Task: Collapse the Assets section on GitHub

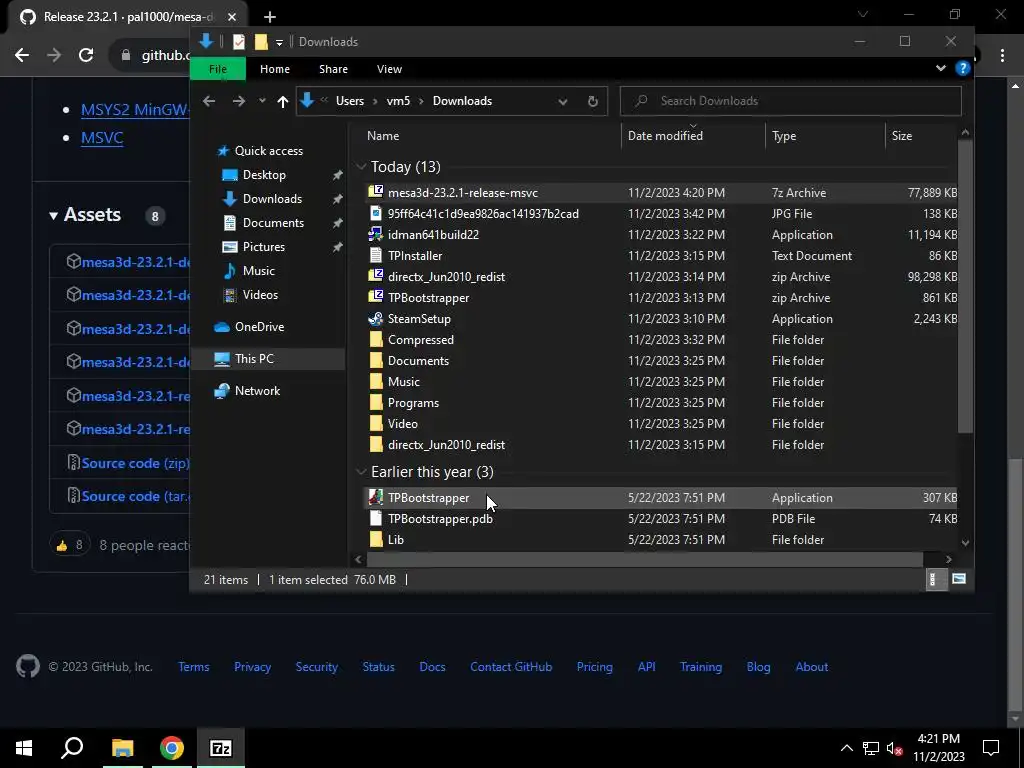Action: point(54,216)
